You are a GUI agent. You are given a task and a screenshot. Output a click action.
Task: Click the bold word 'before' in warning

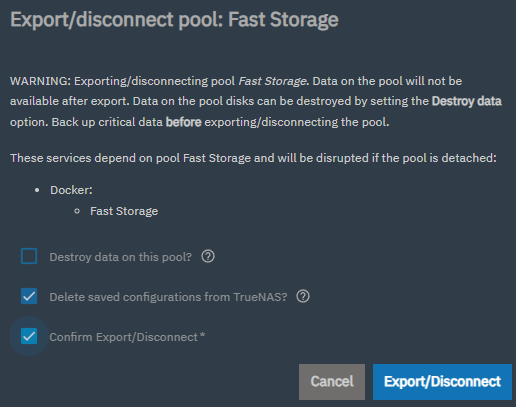[x=184, y=122]
